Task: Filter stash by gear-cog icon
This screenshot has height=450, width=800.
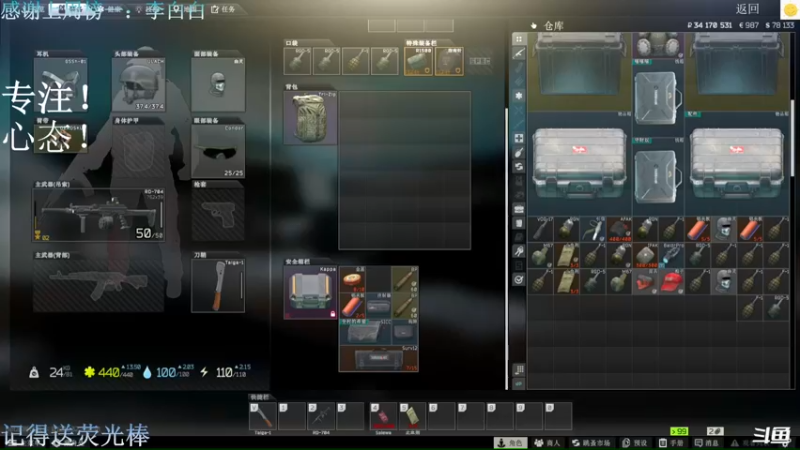Action: tap(519, 95)
